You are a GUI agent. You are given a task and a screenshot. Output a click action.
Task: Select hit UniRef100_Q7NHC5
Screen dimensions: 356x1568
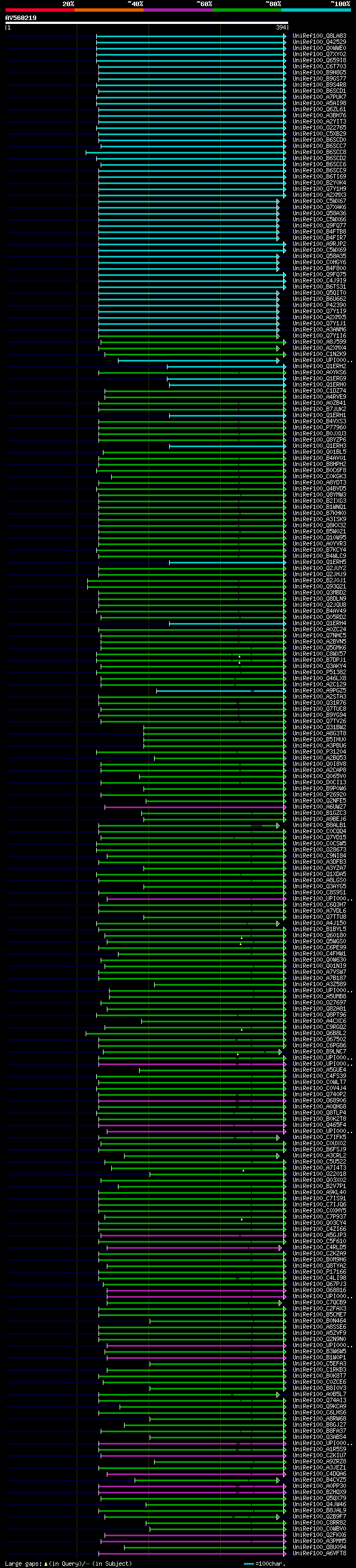(x=319, y=635)
